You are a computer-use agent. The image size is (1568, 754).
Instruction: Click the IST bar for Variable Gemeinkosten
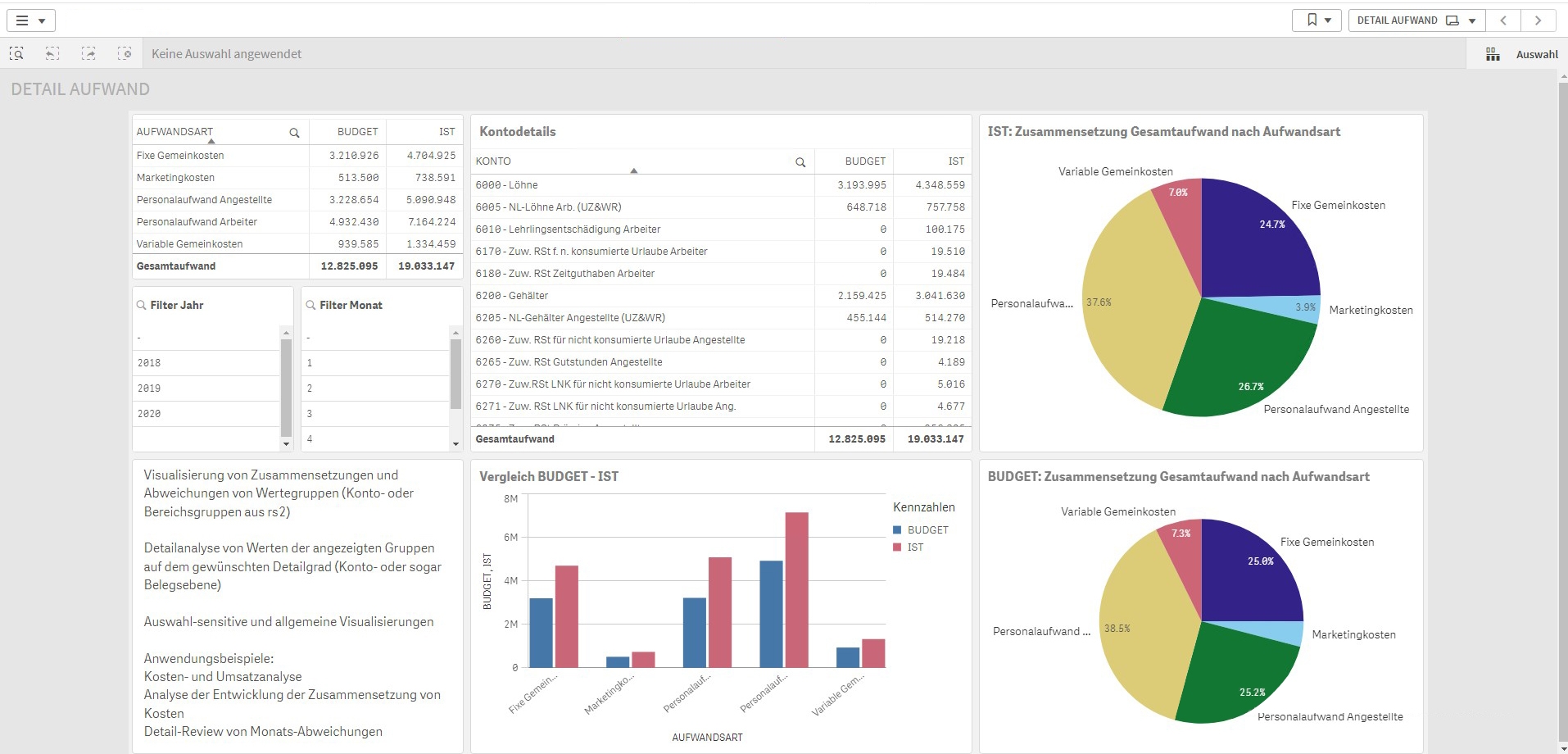click(873, 653)
